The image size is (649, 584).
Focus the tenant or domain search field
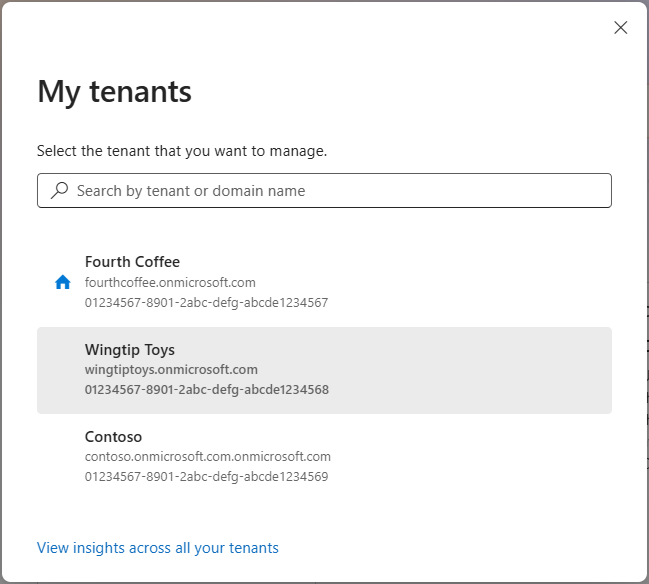(x=324, y=190)
